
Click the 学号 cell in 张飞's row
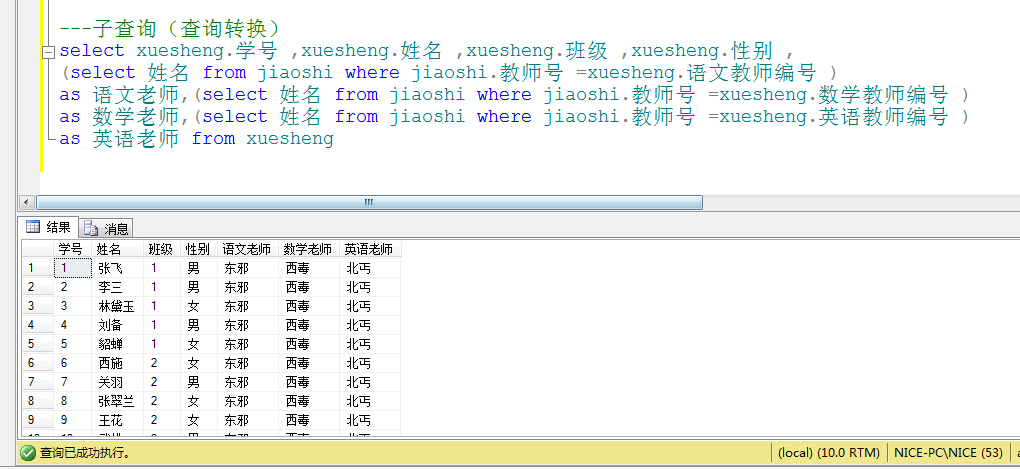(x=72, y=268)
